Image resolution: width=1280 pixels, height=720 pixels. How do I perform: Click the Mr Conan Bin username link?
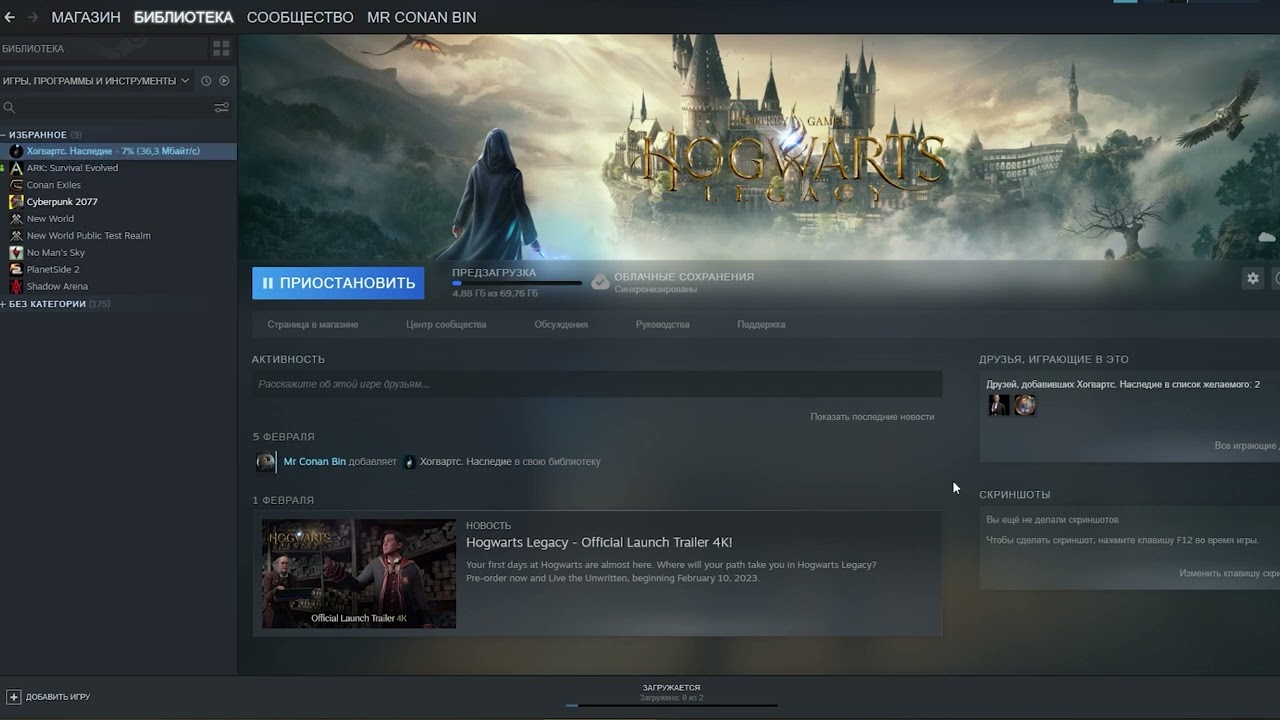coord(315,462)
